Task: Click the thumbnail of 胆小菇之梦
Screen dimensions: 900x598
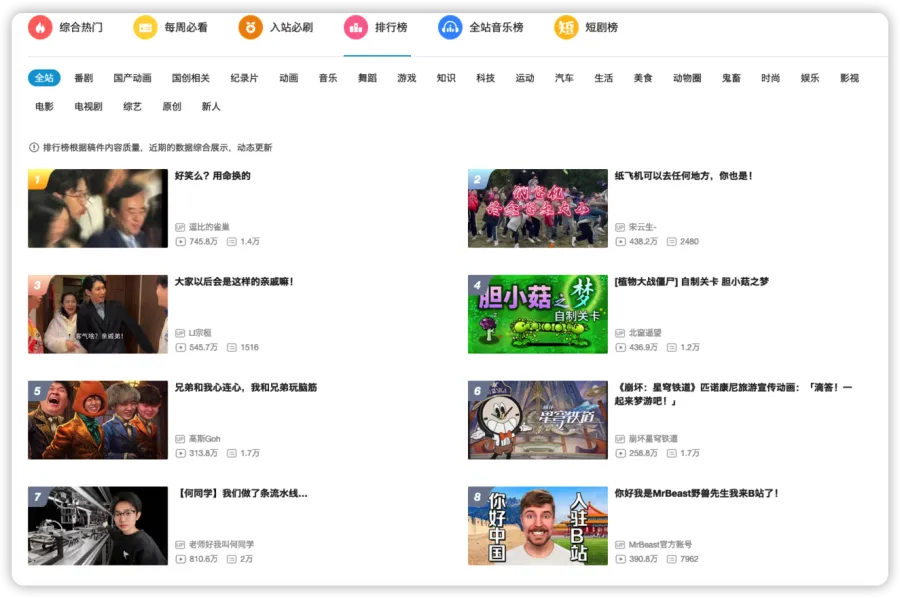Action: [x=537, y=314]
